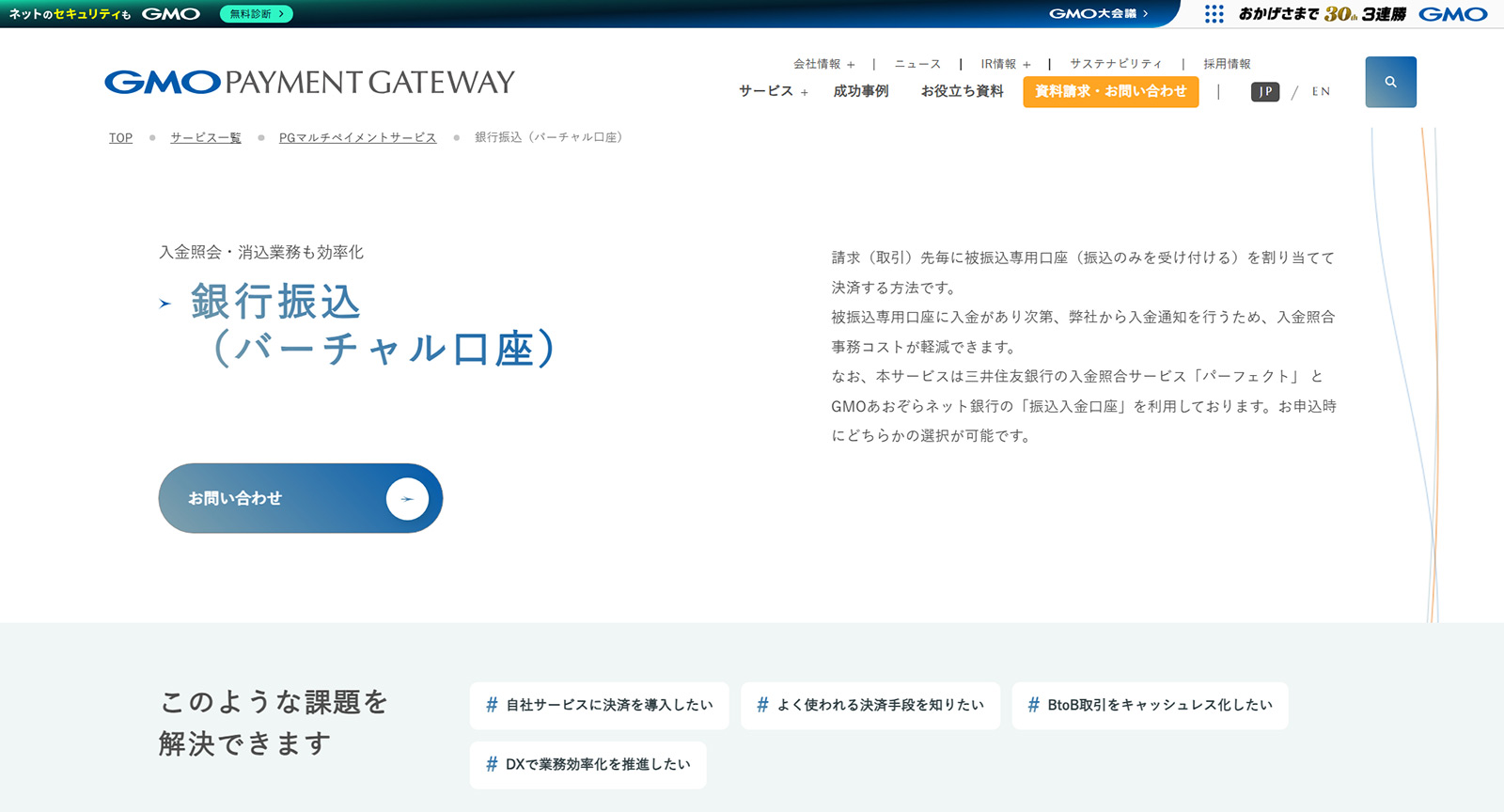Screen dimensions: 1504x812
Task: Click the arrow circle in お問い合わせ button
Action: [x=407, y=498]
